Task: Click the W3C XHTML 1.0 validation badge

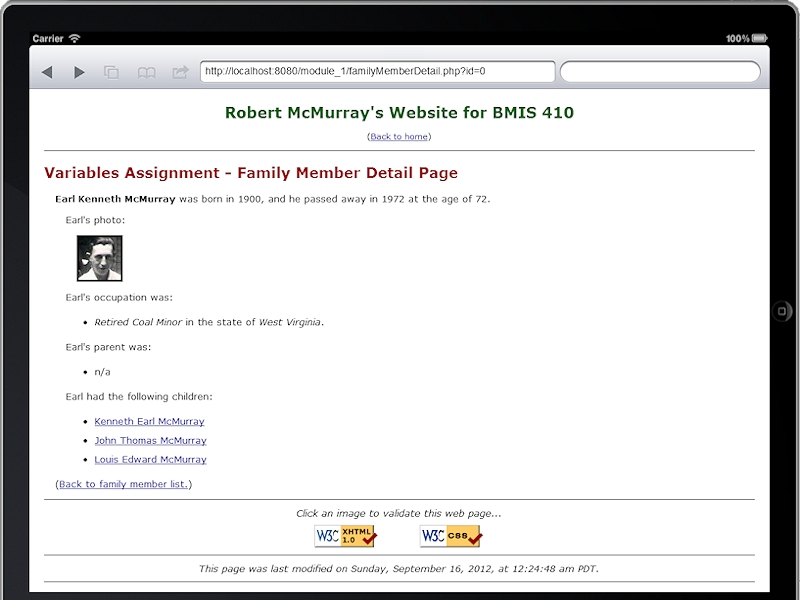Action: click(x=346, y=536)
